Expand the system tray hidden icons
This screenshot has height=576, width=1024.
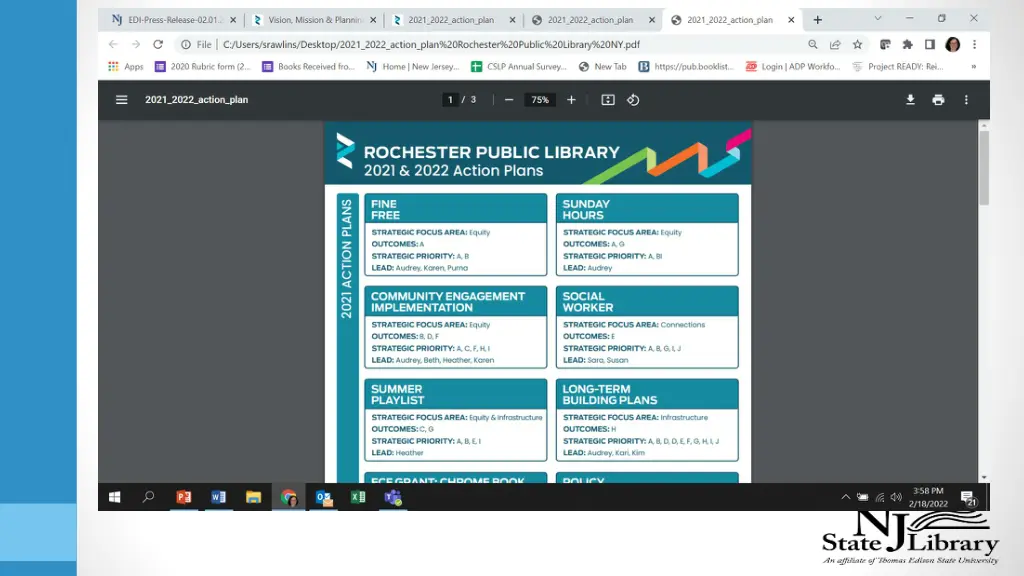click(846, 497)
